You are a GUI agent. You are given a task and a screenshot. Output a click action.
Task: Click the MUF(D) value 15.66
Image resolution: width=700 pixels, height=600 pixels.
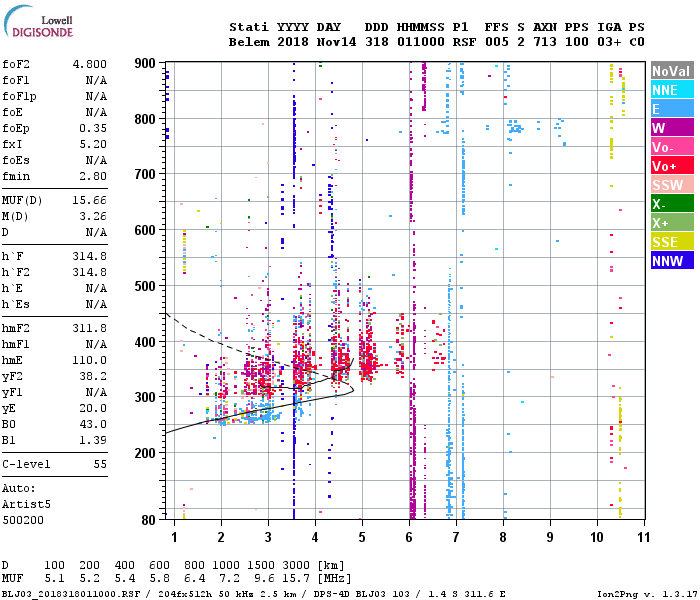click(x=90, y=200)
